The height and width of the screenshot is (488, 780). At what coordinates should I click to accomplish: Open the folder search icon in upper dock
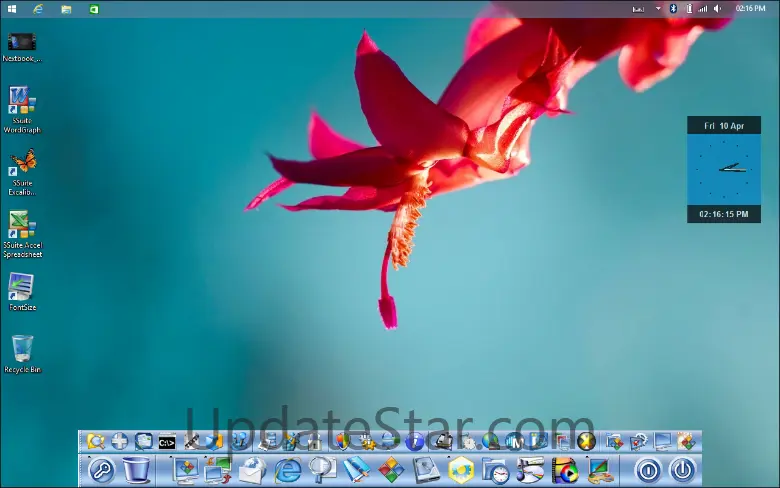coord(96,441)
